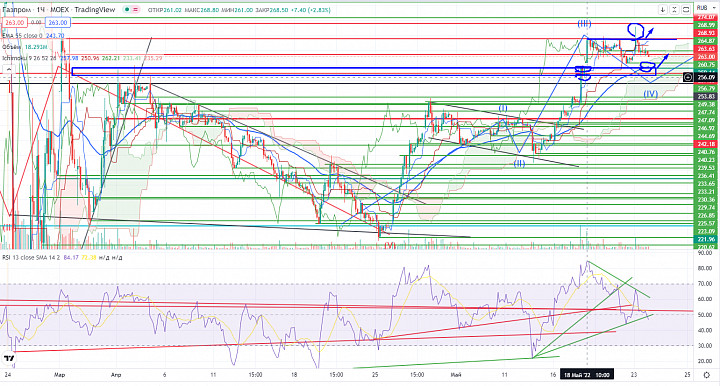
Task: Click the Мар label on time axis
Action: point(59,375)
